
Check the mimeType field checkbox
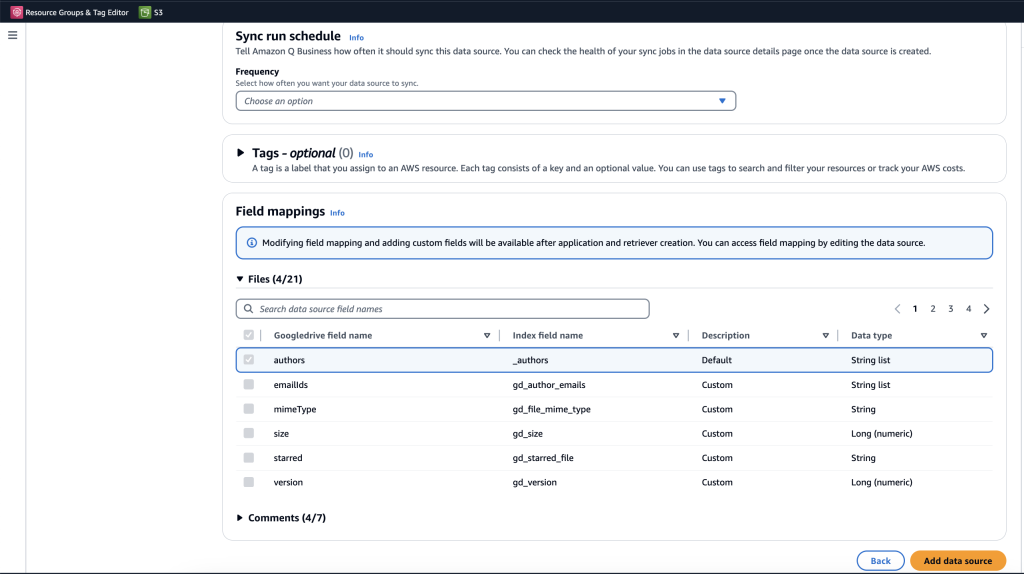pyautogui.click(x=249, y=409)
